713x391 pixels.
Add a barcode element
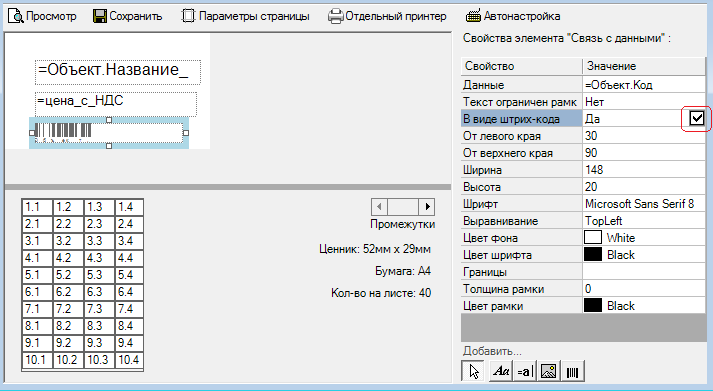tap(572, 371)
